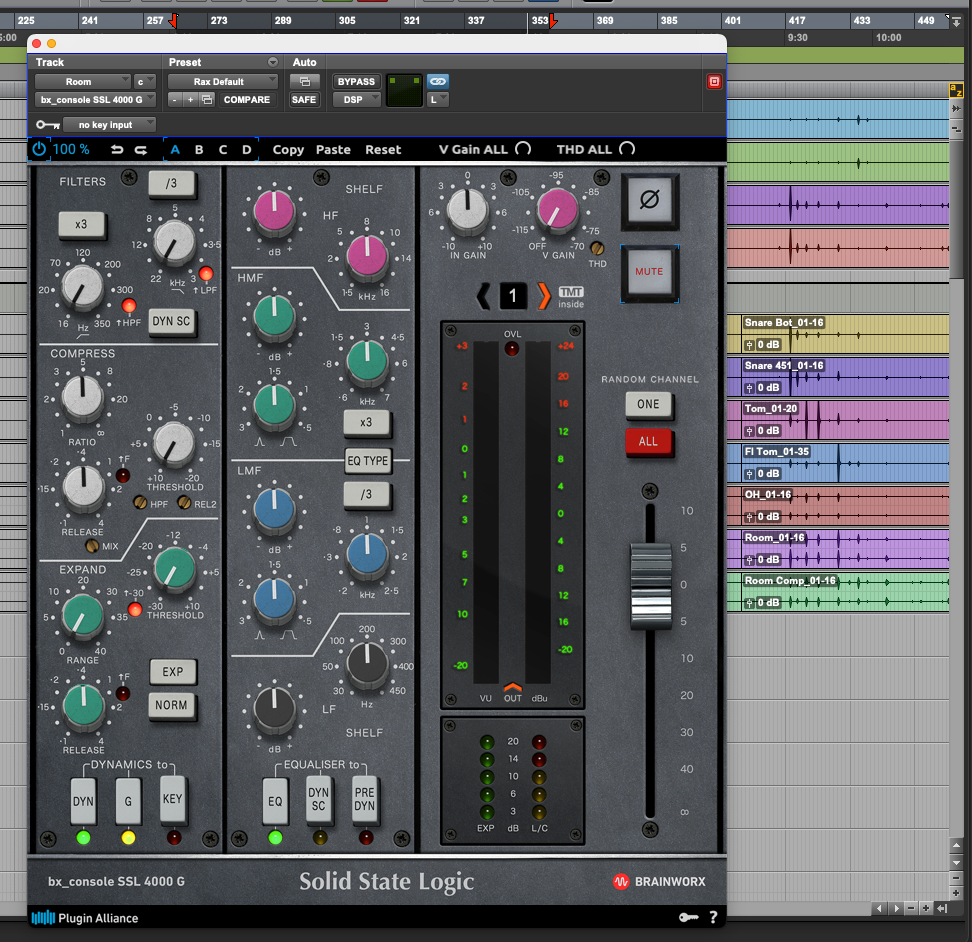This screenshot has width=972, height=942.
Task: Toggle the NORM button
Action: (172, 706)
